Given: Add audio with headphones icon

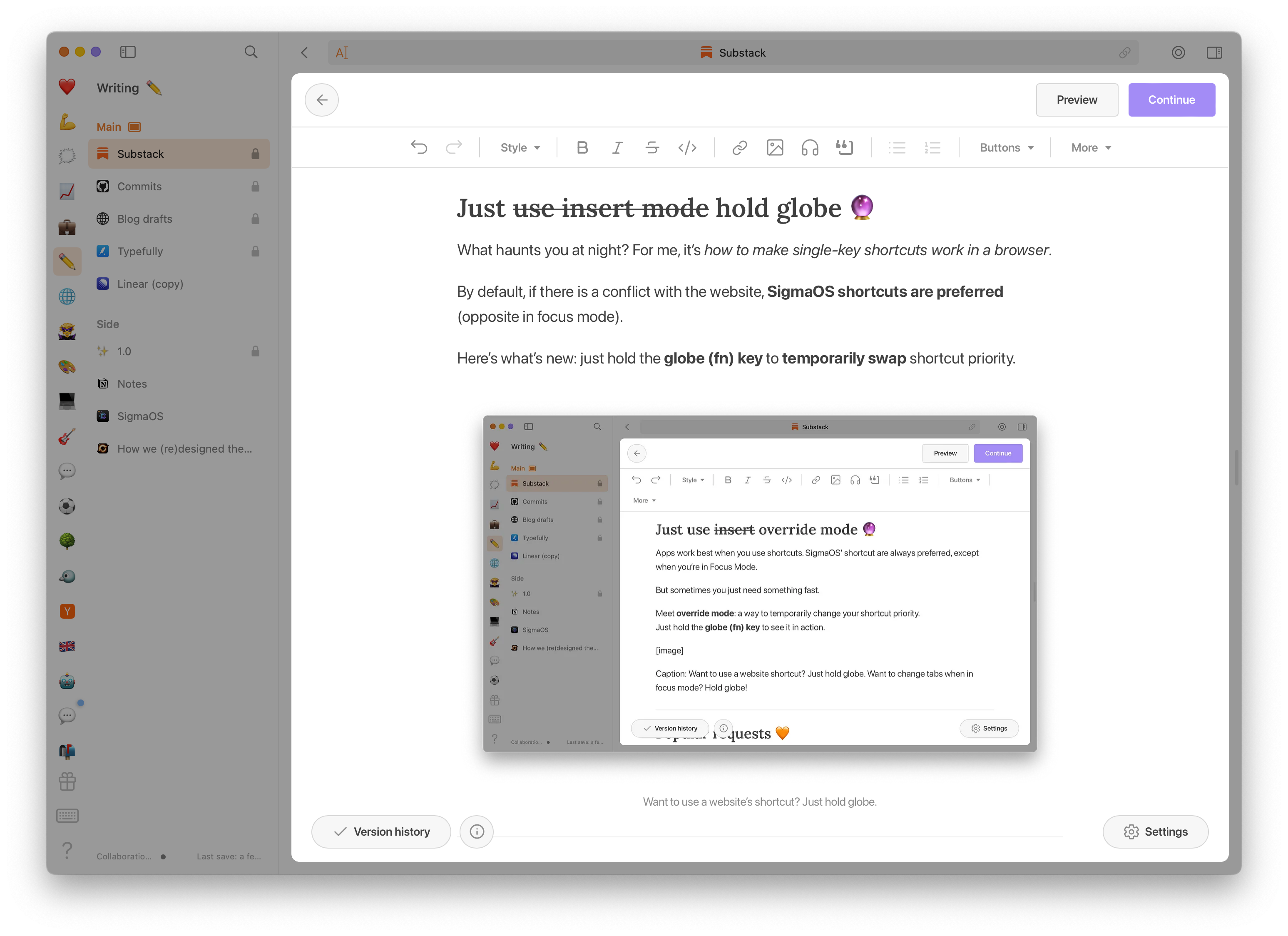Looking at the screenshot, I should (x=810, y=148).
